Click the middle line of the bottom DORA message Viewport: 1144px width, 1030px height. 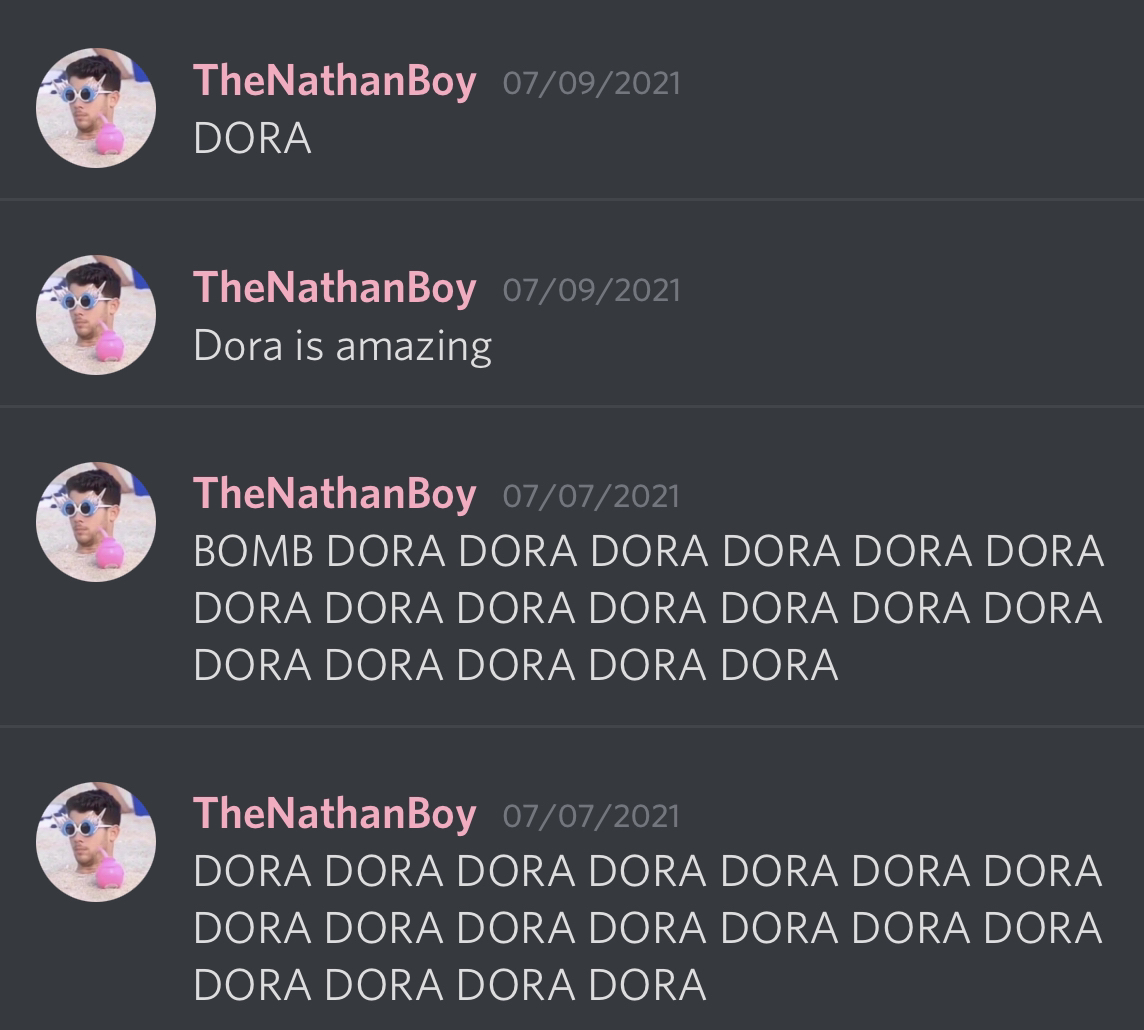648,929
